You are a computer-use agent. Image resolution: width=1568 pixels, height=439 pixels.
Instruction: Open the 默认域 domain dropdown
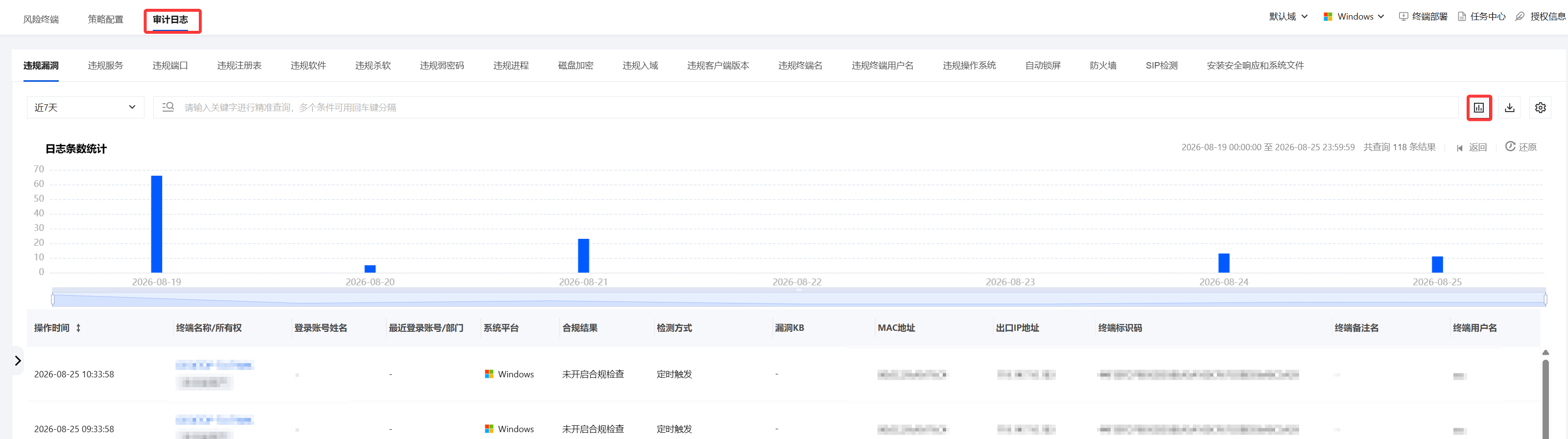[1288, 17]
